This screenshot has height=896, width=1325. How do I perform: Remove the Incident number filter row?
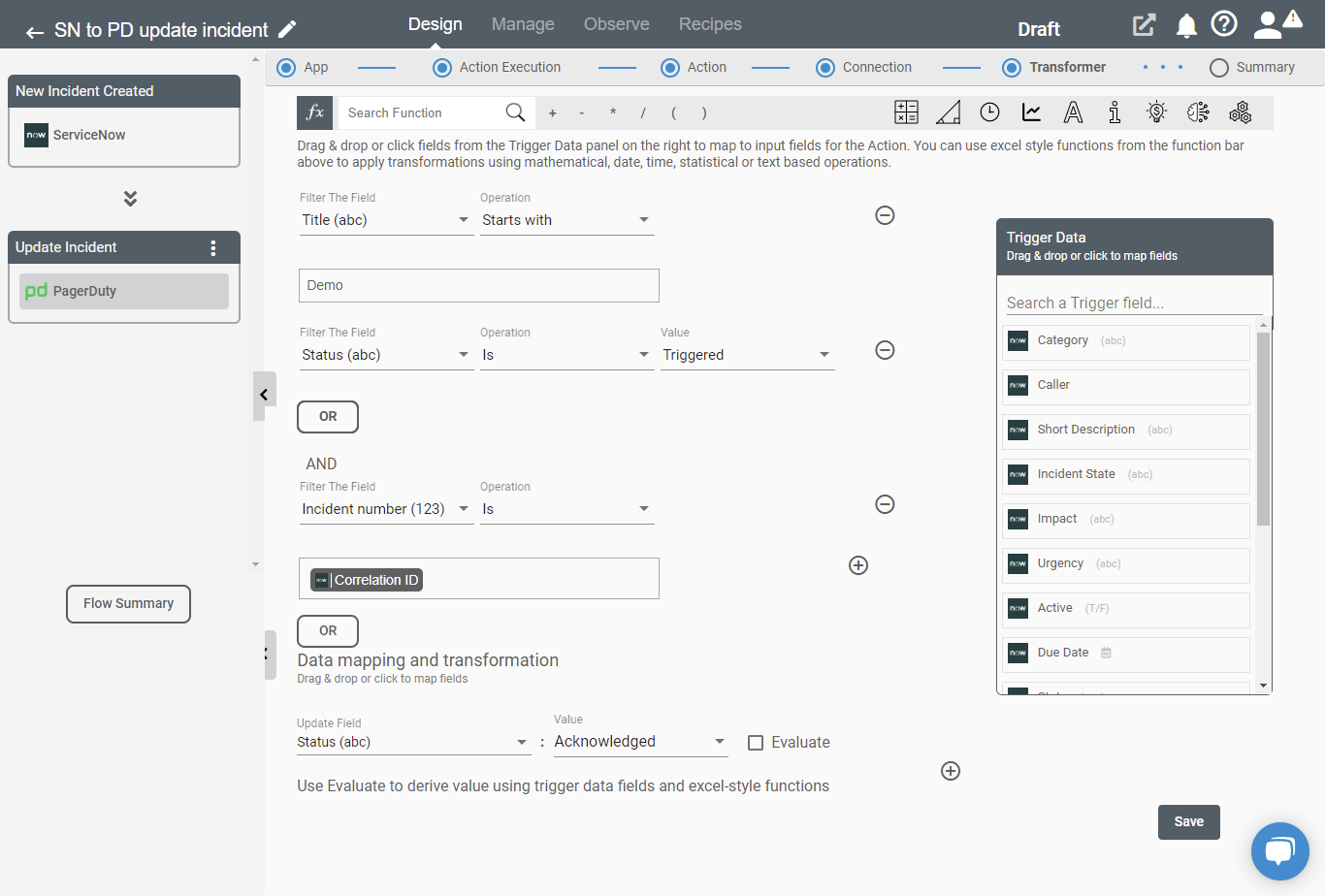click(885, 504)
